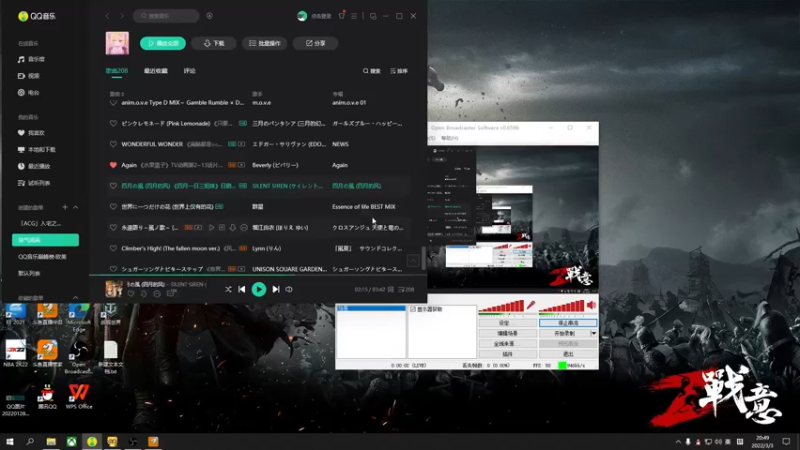Mute desktop audio speaker icon in OBS

[x=592, y=305]
